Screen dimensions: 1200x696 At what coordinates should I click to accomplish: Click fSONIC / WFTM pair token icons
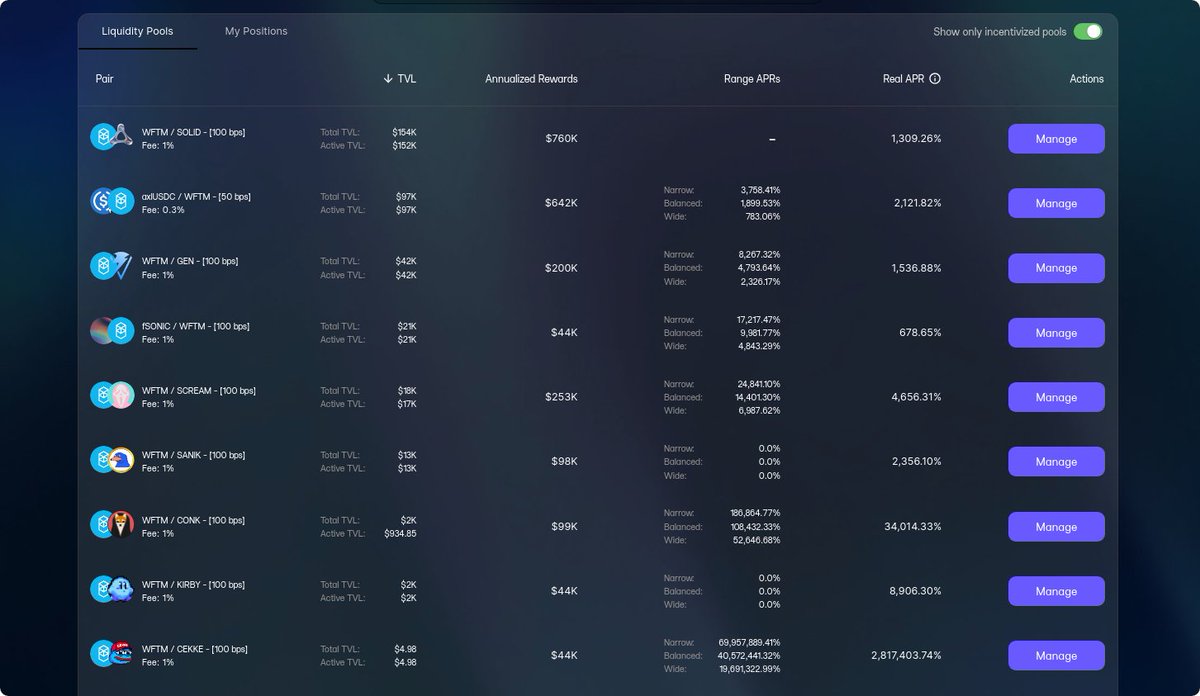[112, 331]
